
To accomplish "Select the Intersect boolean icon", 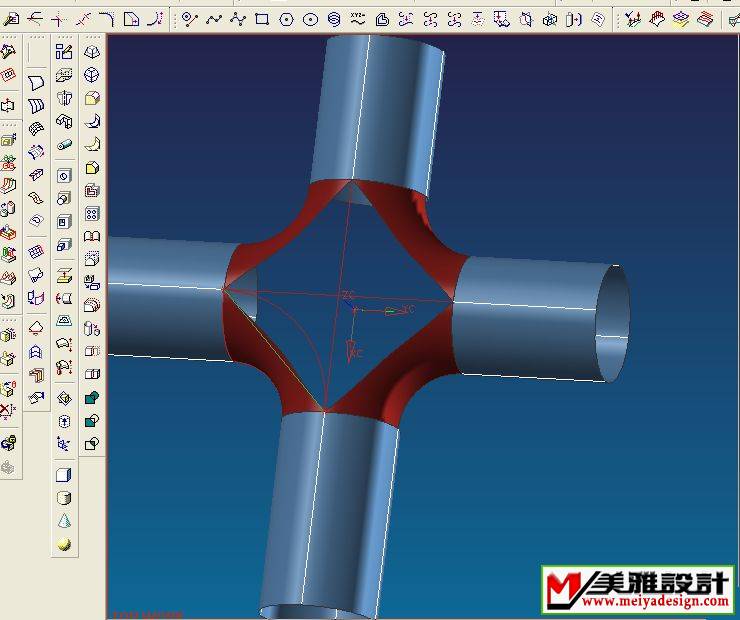I will tap(92, 444).
